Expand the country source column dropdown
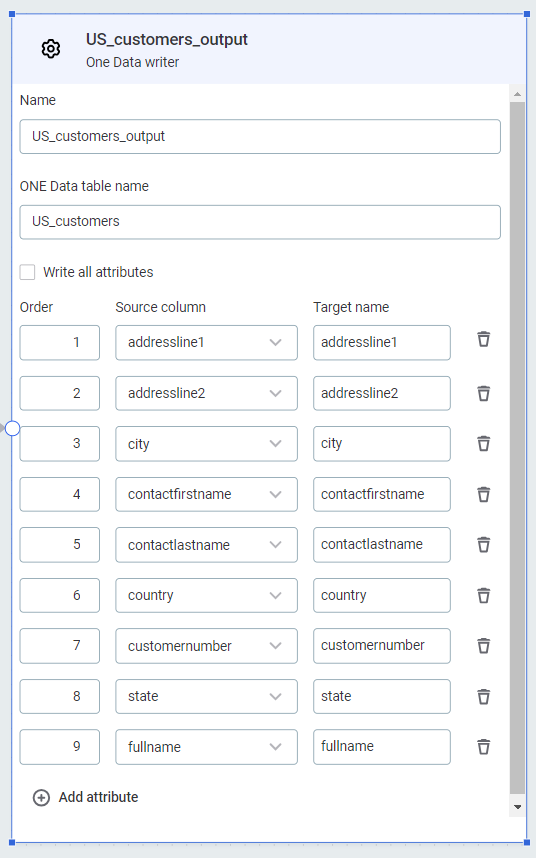 tap(206, 595)
